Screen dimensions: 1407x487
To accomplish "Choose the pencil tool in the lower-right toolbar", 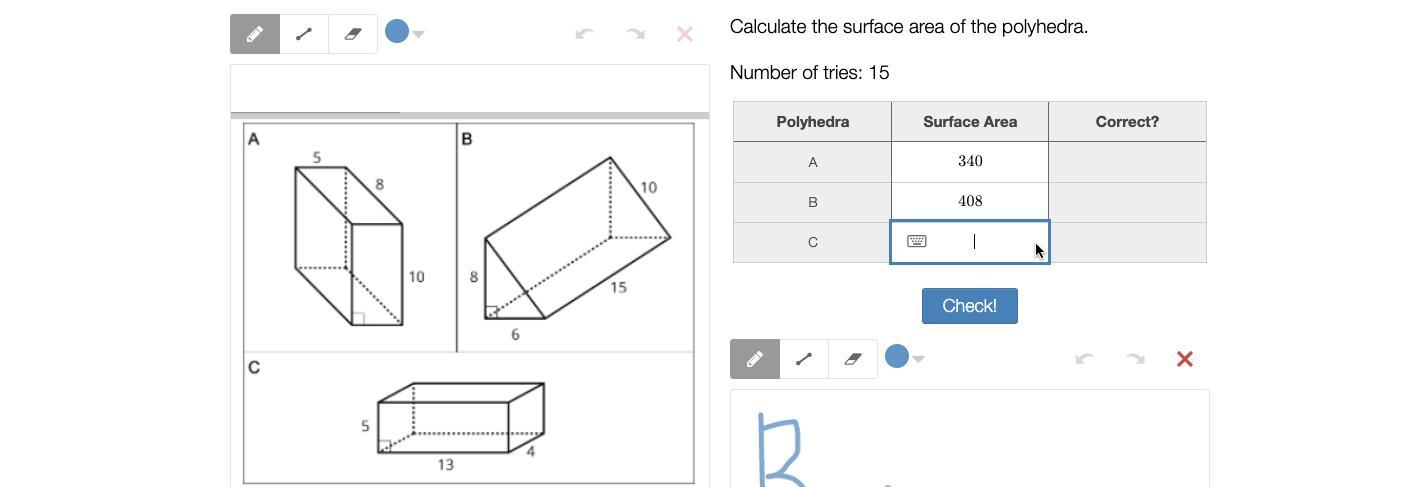I will tap(755, 359).
